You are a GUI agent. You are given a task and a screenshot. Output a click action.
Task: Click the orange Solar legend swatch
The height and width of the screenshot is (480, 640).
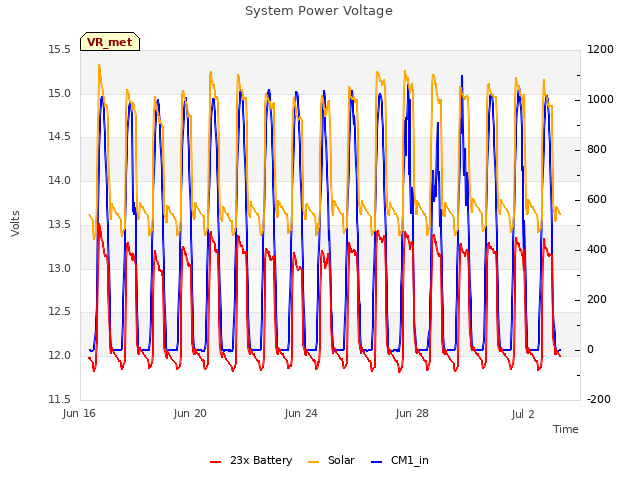(x=313, y=462)
